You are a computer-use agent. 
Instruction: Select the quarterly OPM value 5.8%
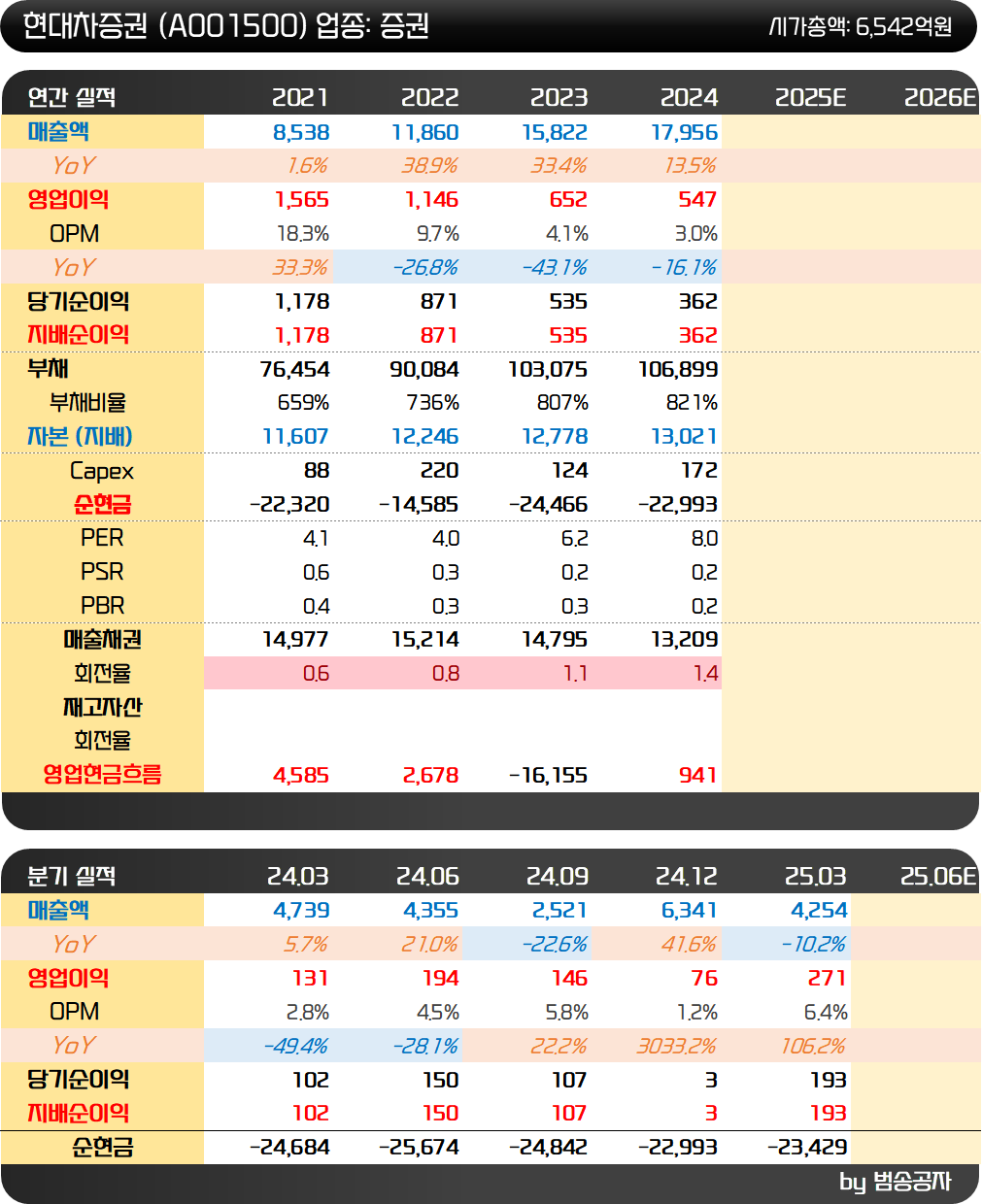[567, 1013]
